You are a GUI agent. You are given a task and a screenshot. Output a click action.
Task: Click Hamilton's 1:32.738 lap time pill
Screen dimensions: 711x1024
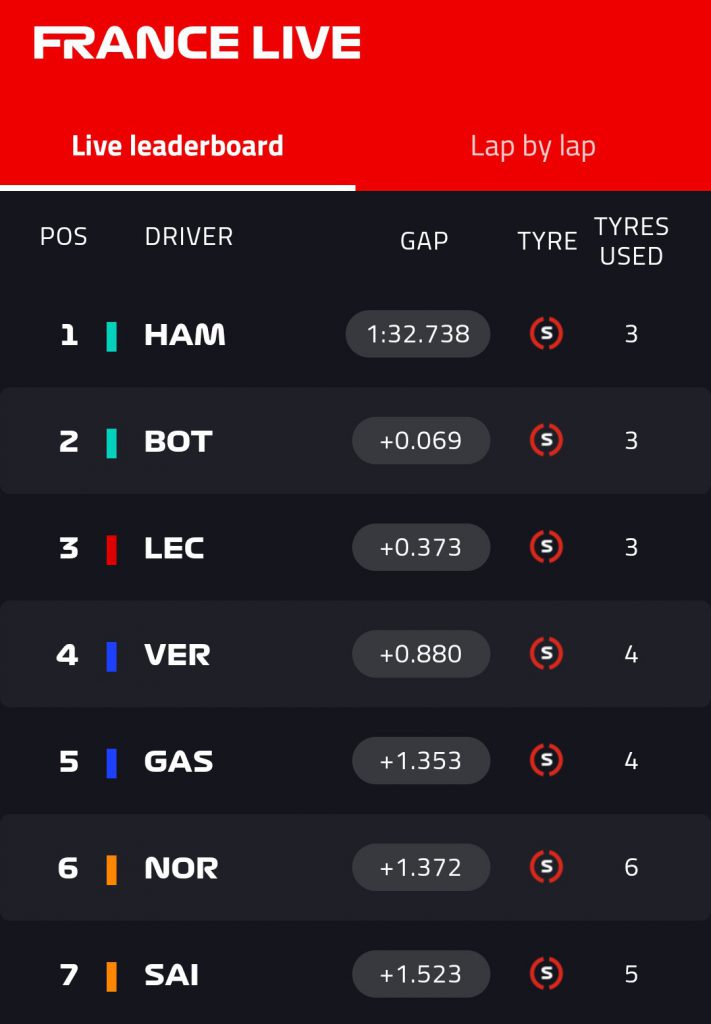point(418,334)
